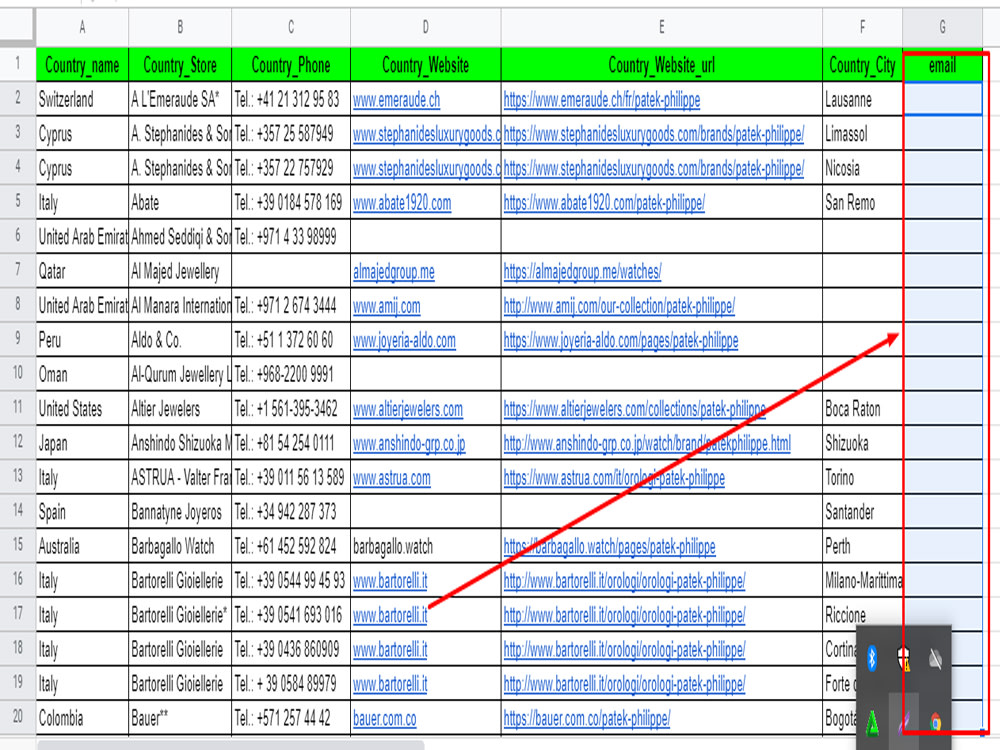Select the A L'Emeraude SA* cell
This screenshot has height=750, width=1000.
click(x=180, y=99)
